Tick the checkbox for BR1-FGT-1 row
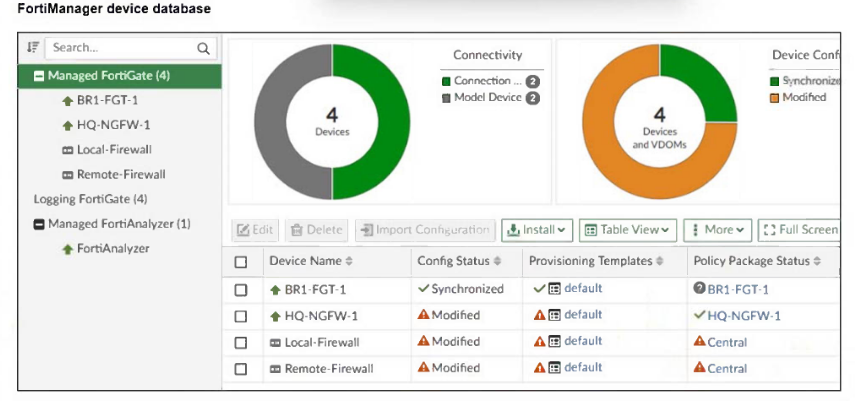 tap(241, 290)
